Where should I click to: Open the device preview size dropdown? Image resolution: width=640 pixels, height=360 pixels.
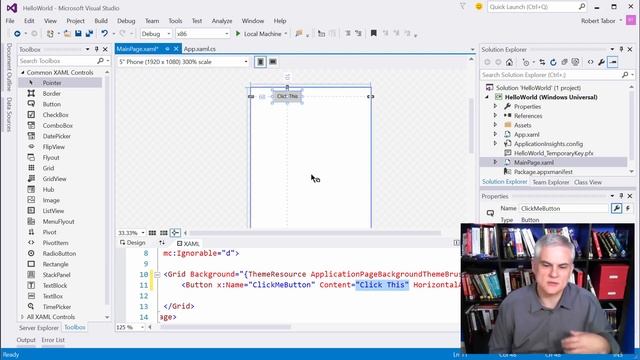[x=183, y=62]
